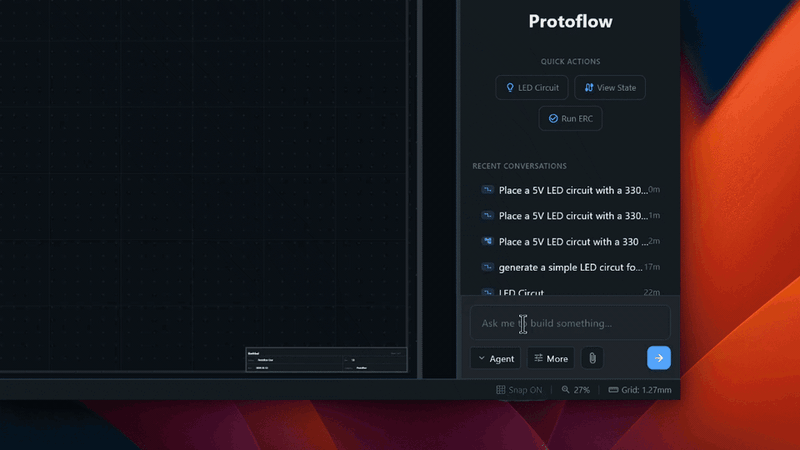Click the View State icon
Screen dimensions: 800x450
589,88
